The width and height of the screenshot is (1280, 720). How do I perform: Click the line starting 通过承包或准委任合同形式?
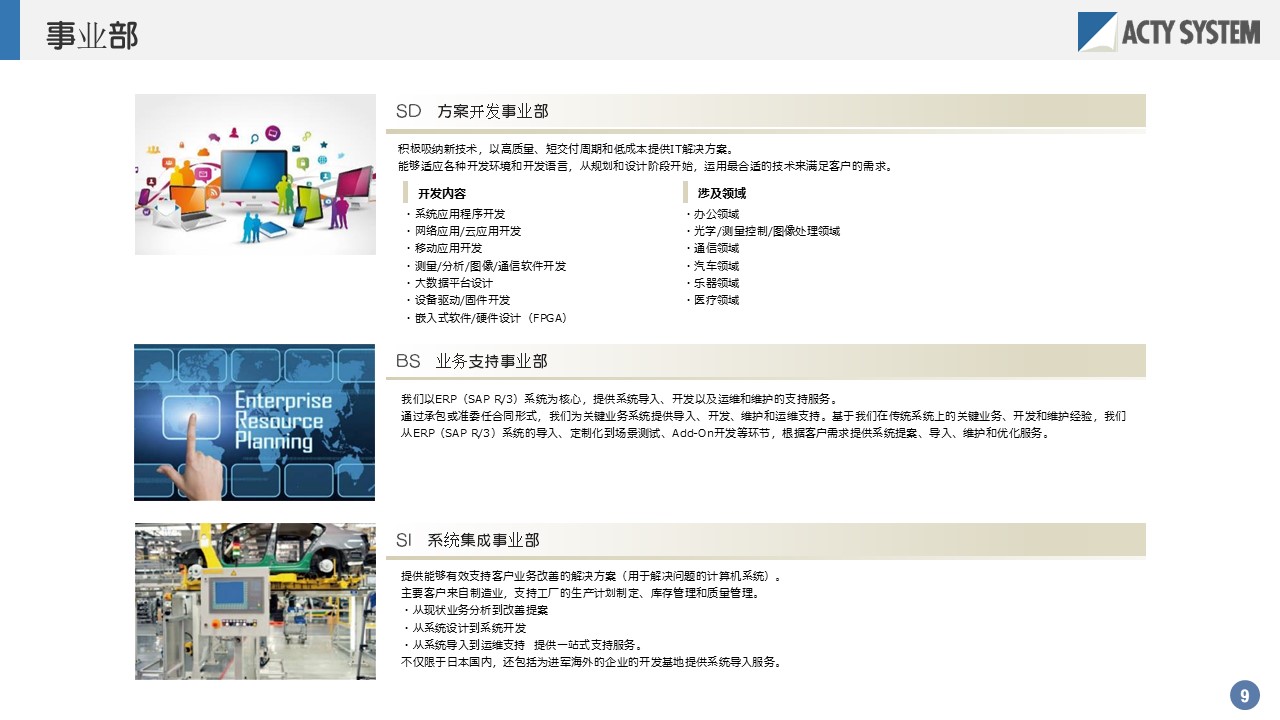764,416
